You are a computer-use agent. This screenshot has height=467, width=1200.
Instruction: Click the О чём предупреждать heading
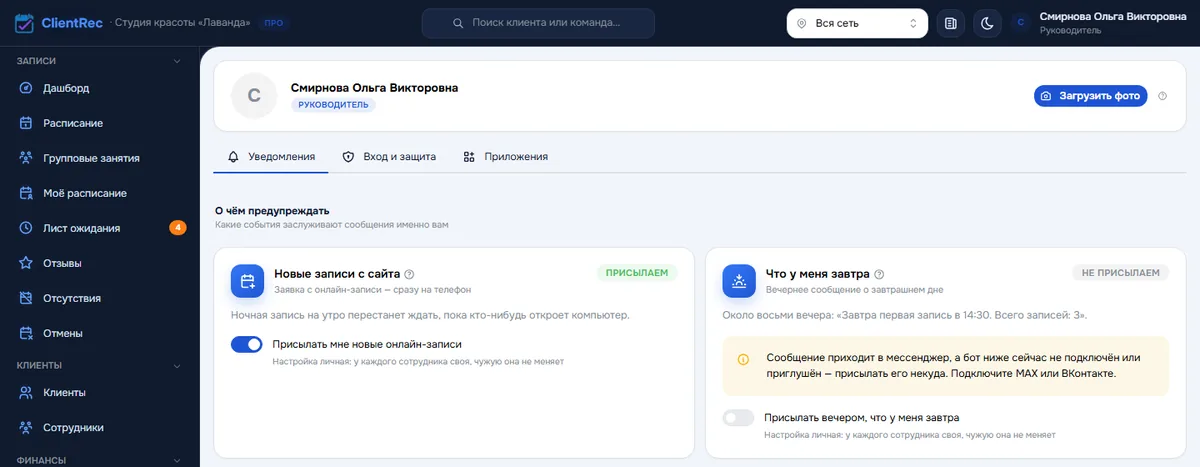(x=272, y=210)
